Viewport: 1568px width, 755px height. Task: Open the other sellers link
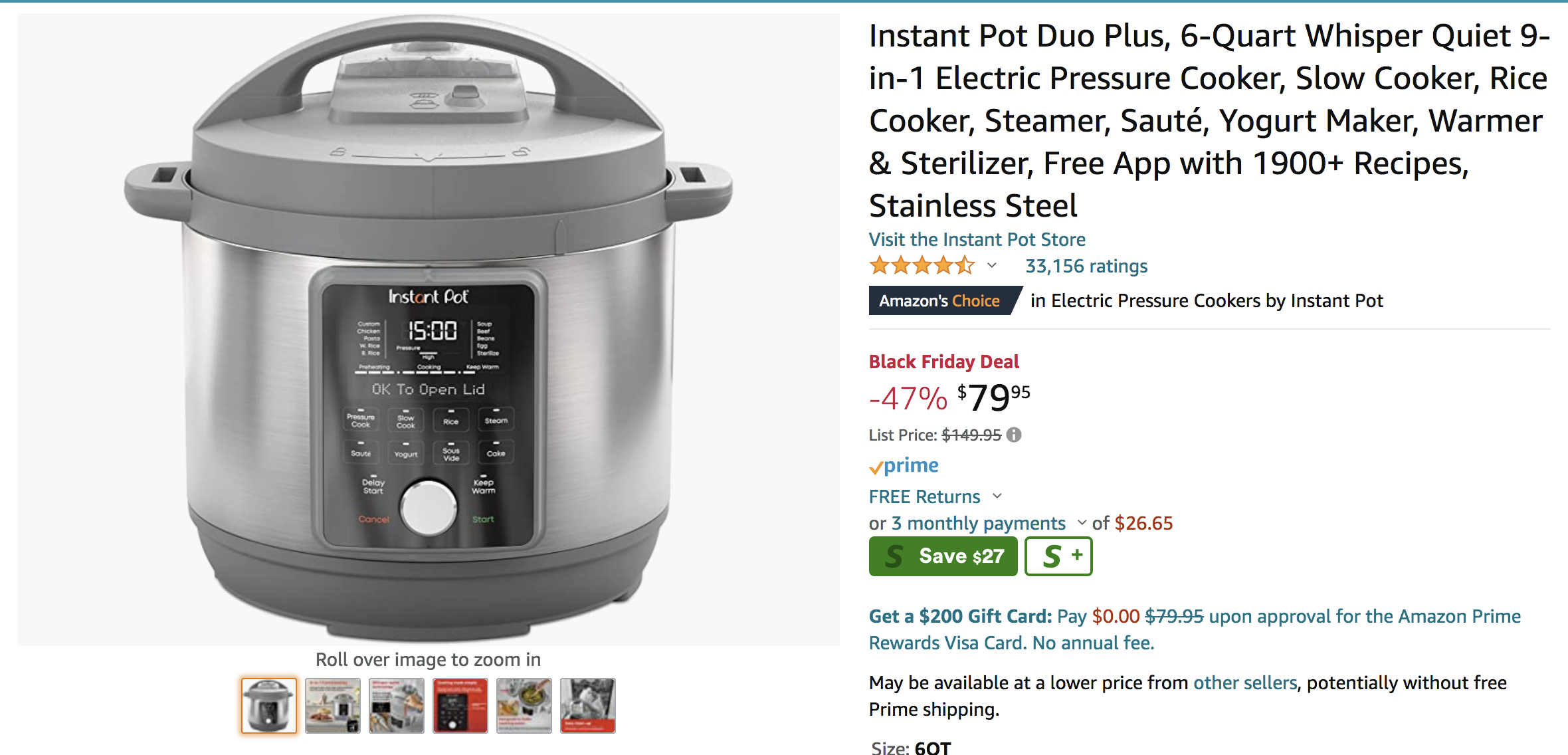[1245, 683]
